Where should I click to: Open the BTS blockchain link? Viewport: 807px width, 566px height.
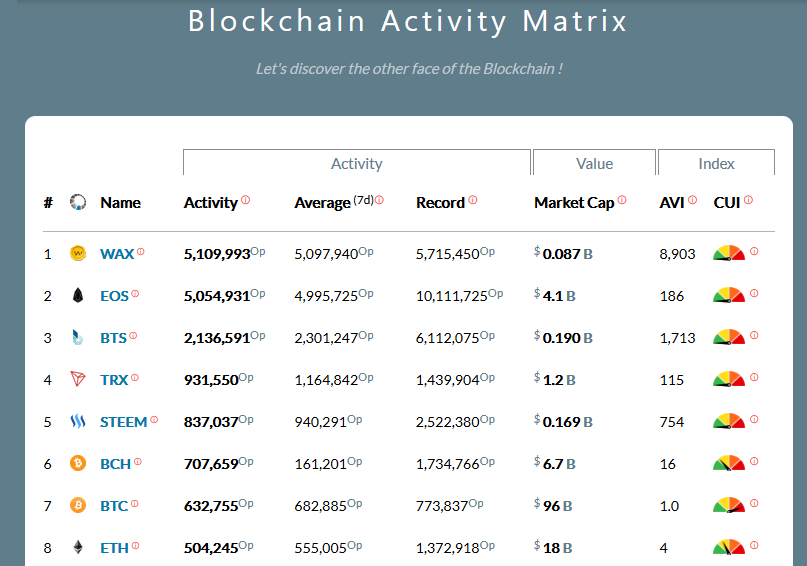[x=113, y=338]
